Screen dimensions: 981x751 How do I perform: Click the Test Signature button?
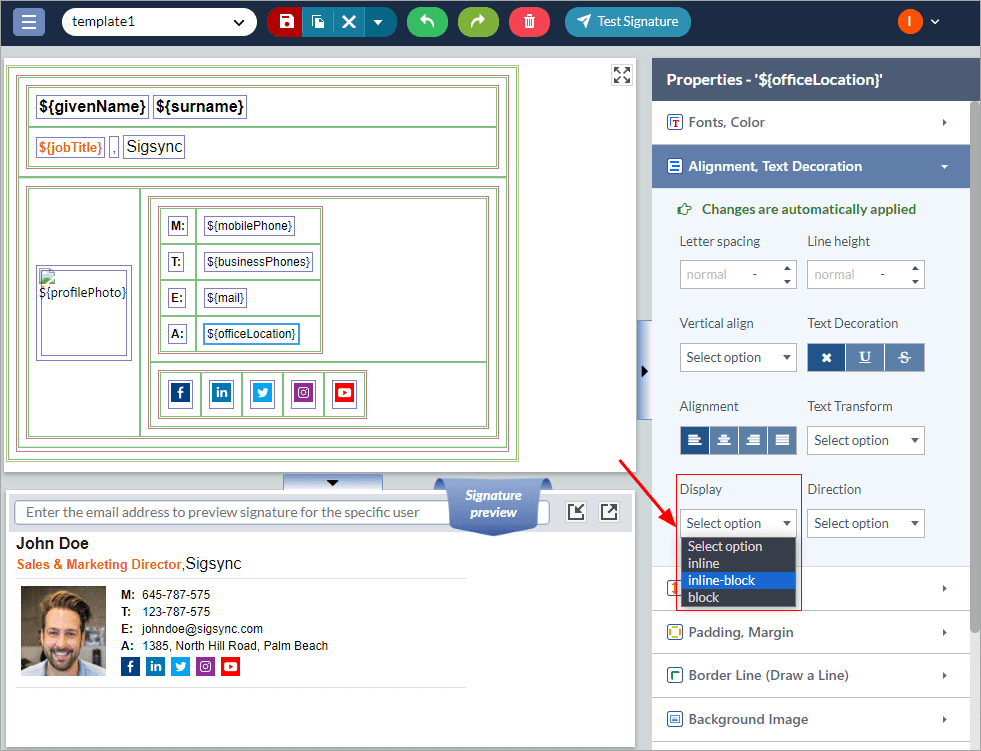[627, 21]
